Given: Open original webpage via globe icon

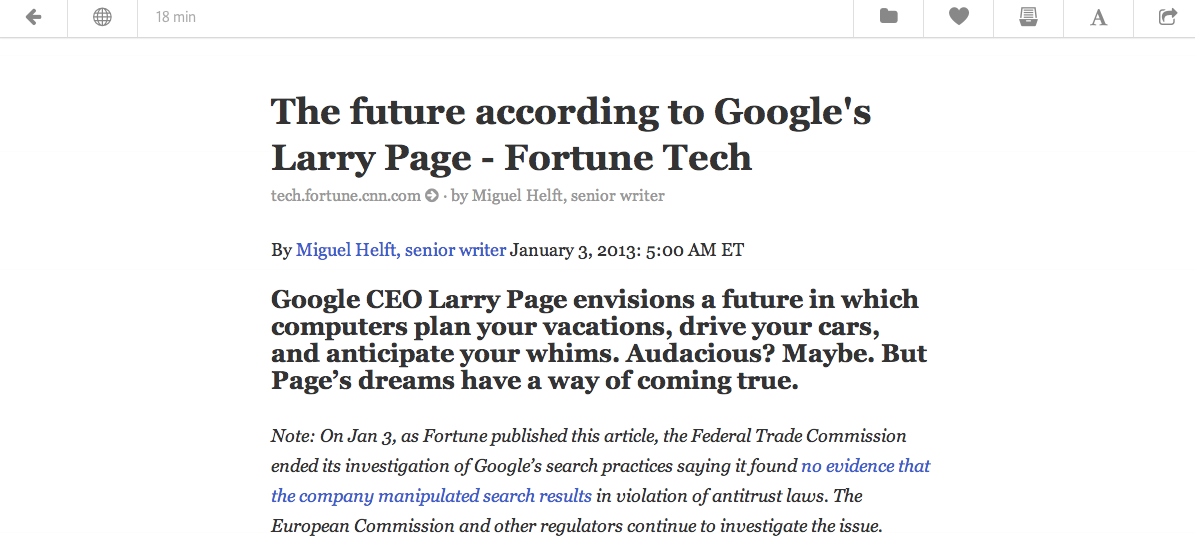Looking at the screenshot, I should click(x=102, y=17).
